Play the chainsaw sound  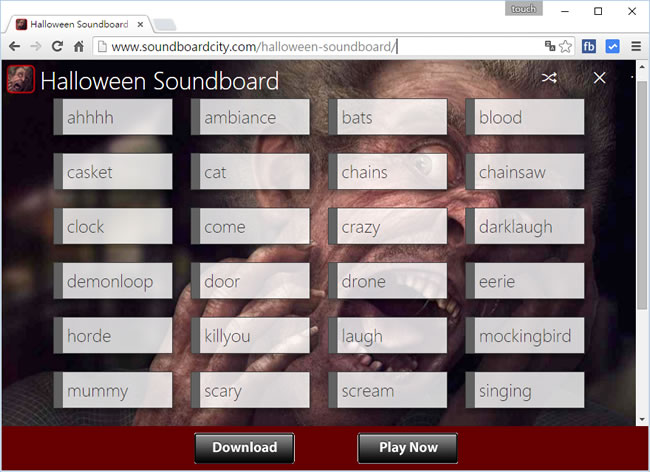[525, 172]
